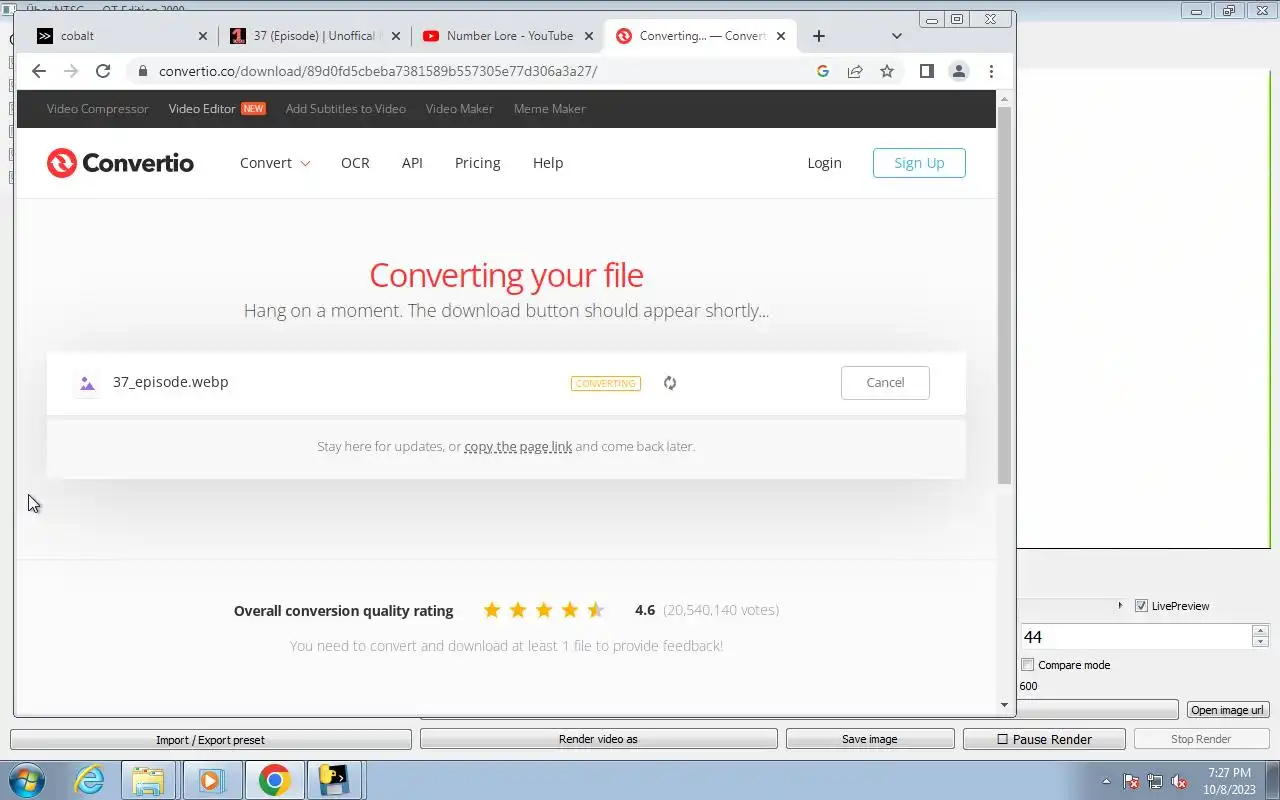The width and height of the screenshot is (1280, 800).
Task: Open Pricing page
Action: [477, 163]
